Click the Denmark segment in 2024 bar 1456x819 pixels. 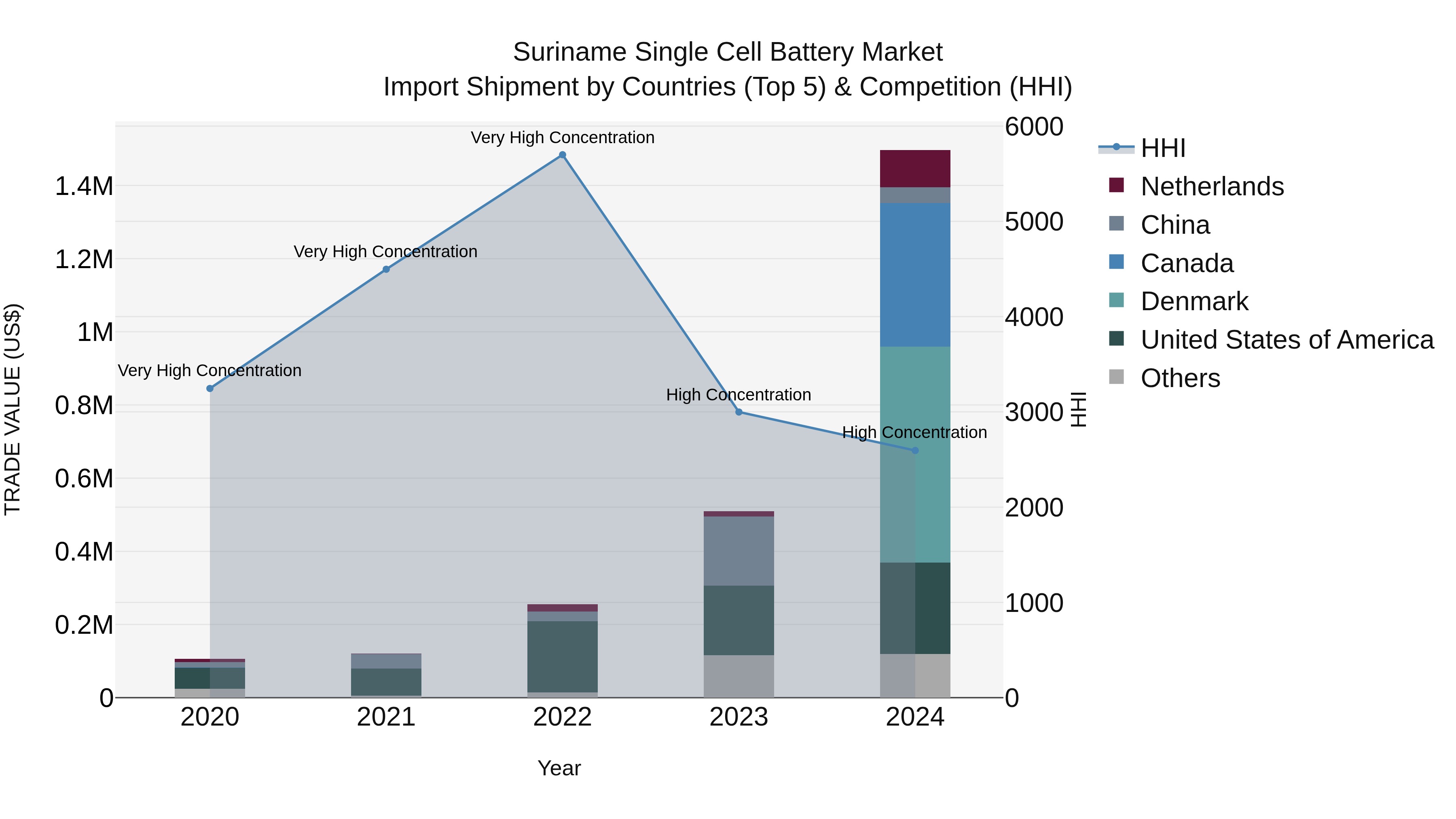(x=915, y=455)
